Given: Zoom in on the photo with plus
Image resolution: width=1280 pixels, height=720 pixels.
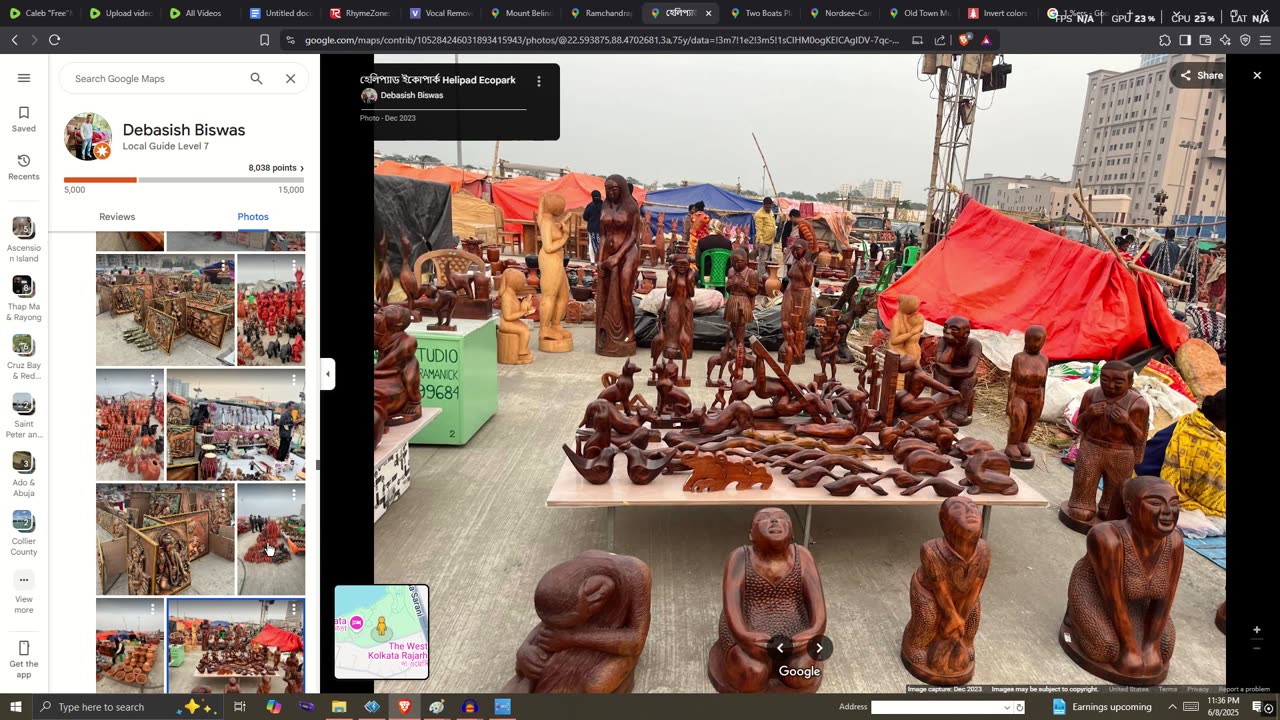Looking at the screenshot, I should coord(1257,630).
